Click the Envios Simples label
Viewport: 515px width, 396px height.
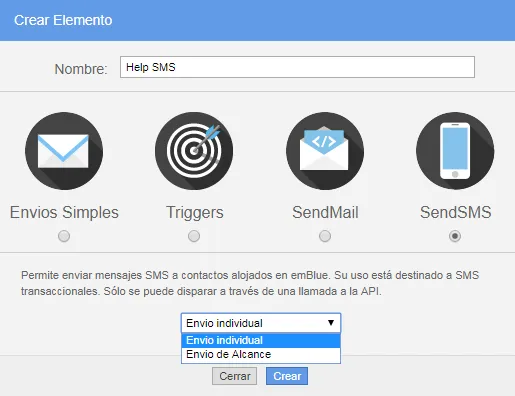pos(64,212)
